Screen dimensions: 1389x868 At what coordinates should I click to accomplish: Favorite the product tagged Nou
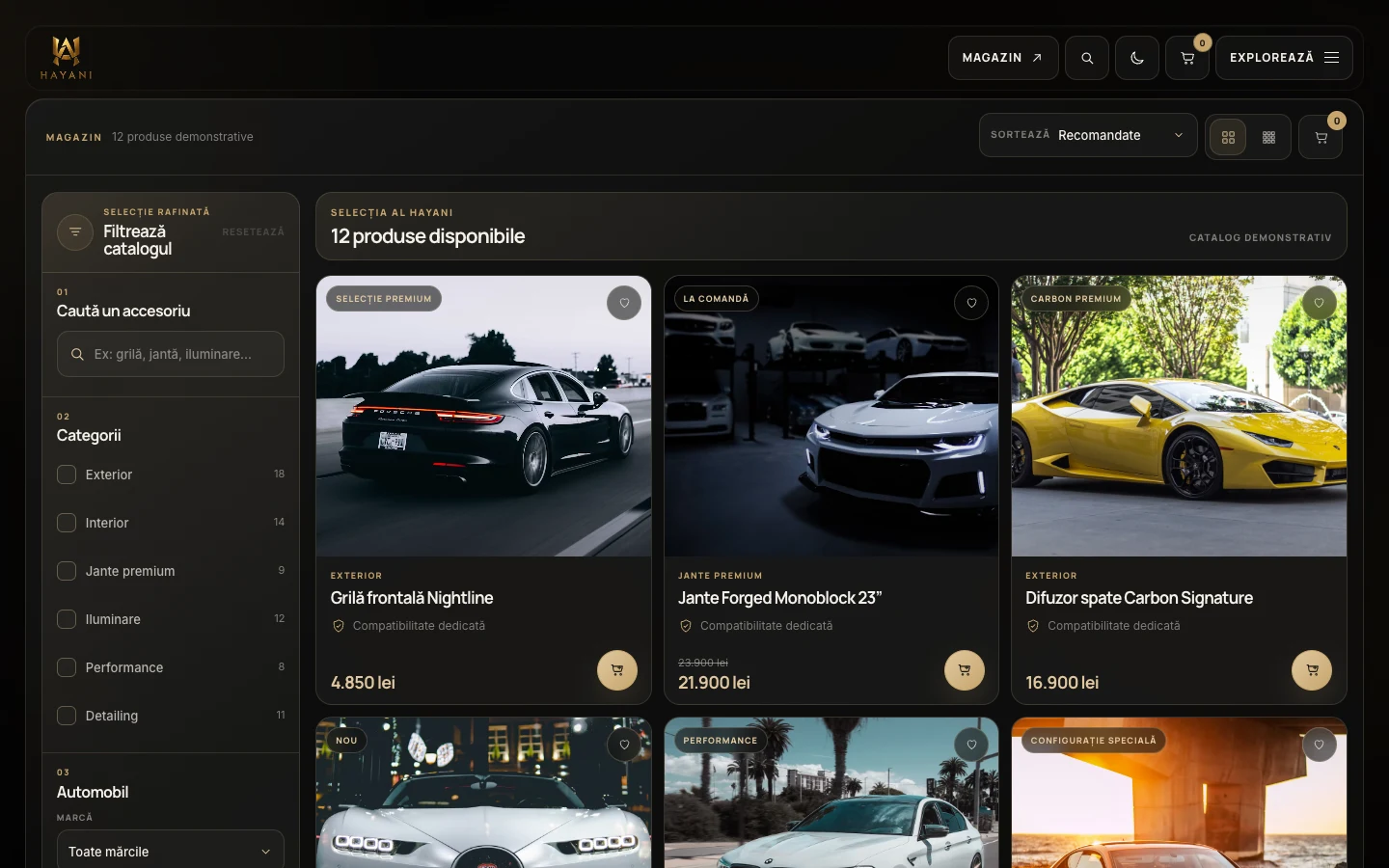(624, 745)
